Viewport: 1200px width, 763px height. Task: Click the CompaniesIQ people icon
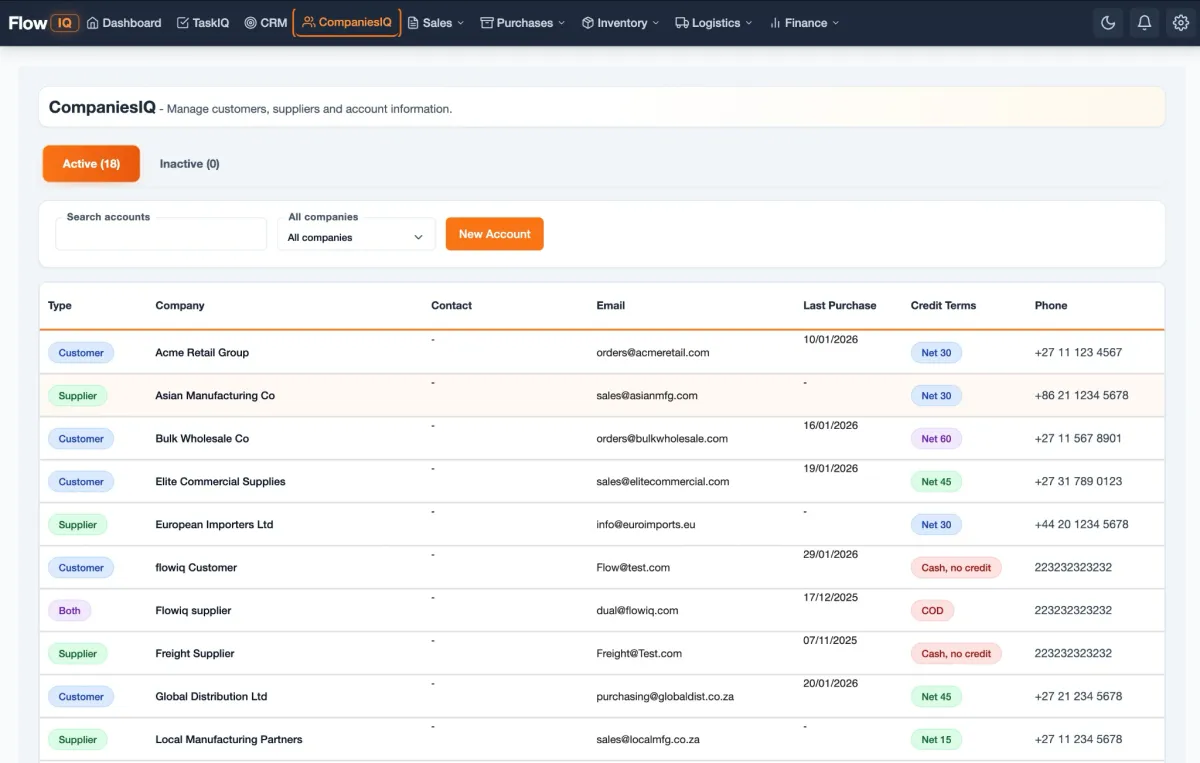pyautogui.click(x=308, y=22)
